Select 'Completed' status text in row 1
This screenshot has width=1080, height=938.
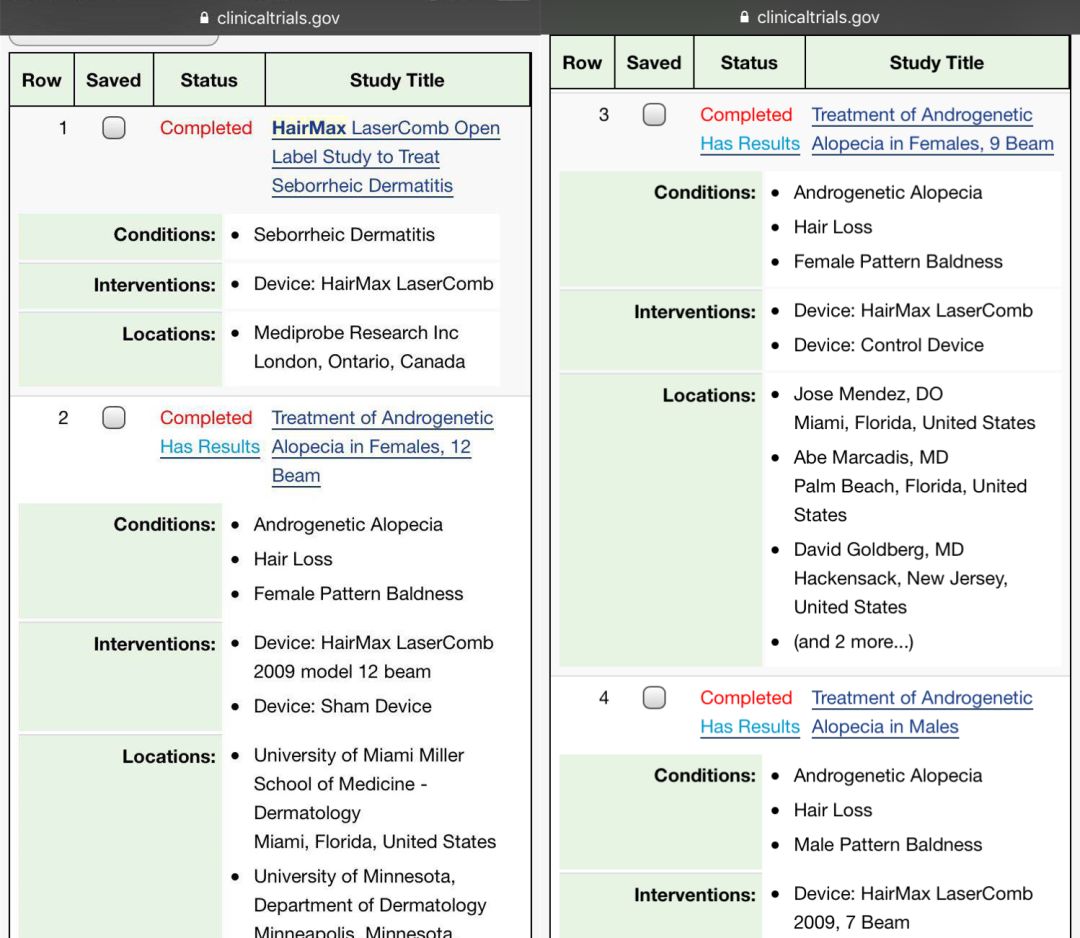click(206, 128)
